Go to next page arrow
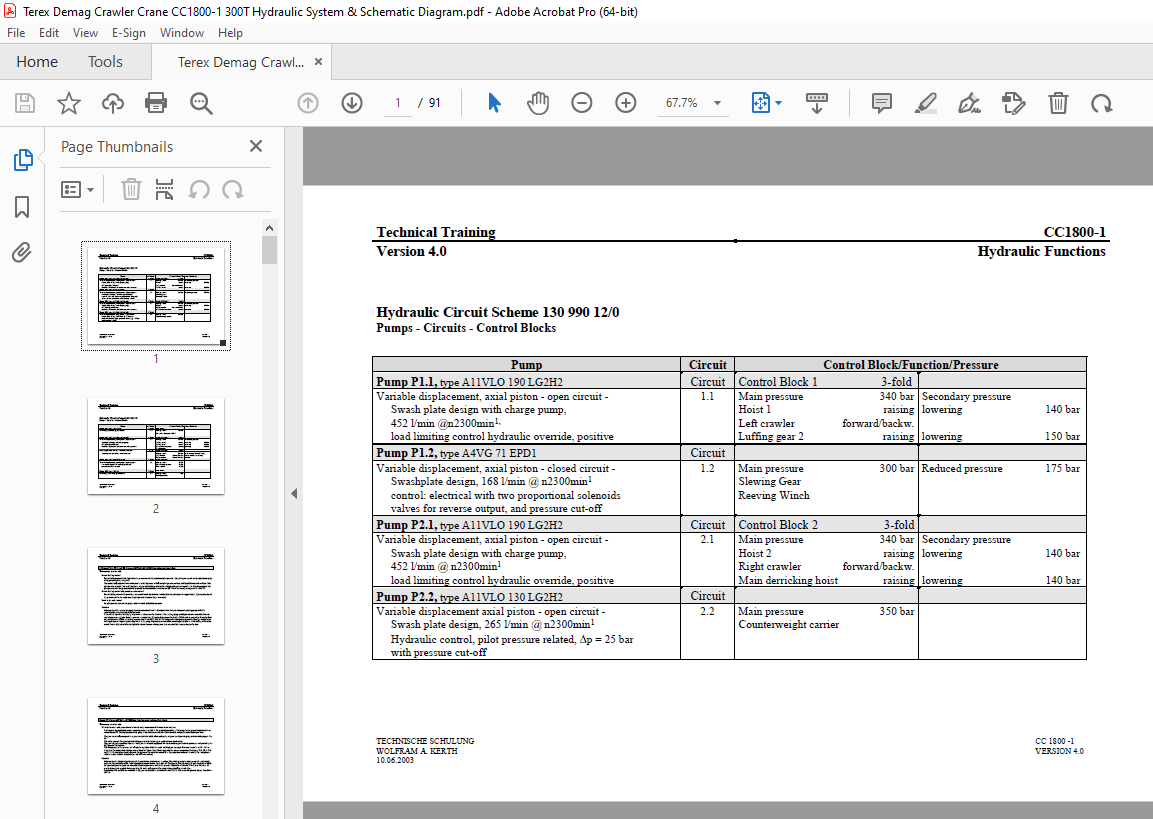This screenshot has height=819, width=1153. (x=352, y=103)
